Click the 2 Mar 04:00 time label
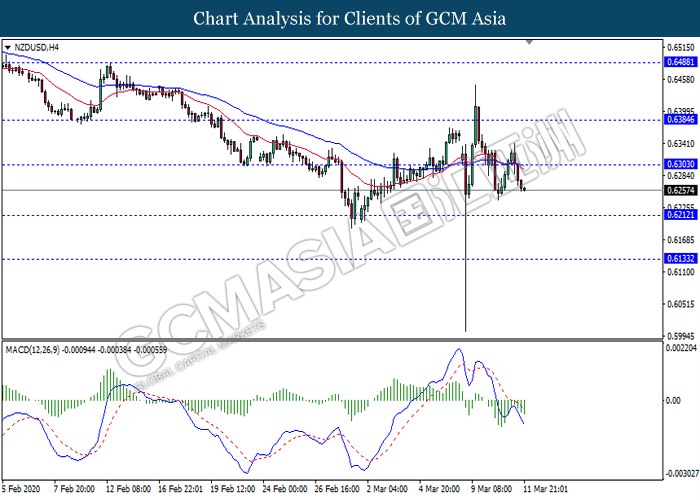Screen dimensions: 700x500 click(x=387, y=489)
